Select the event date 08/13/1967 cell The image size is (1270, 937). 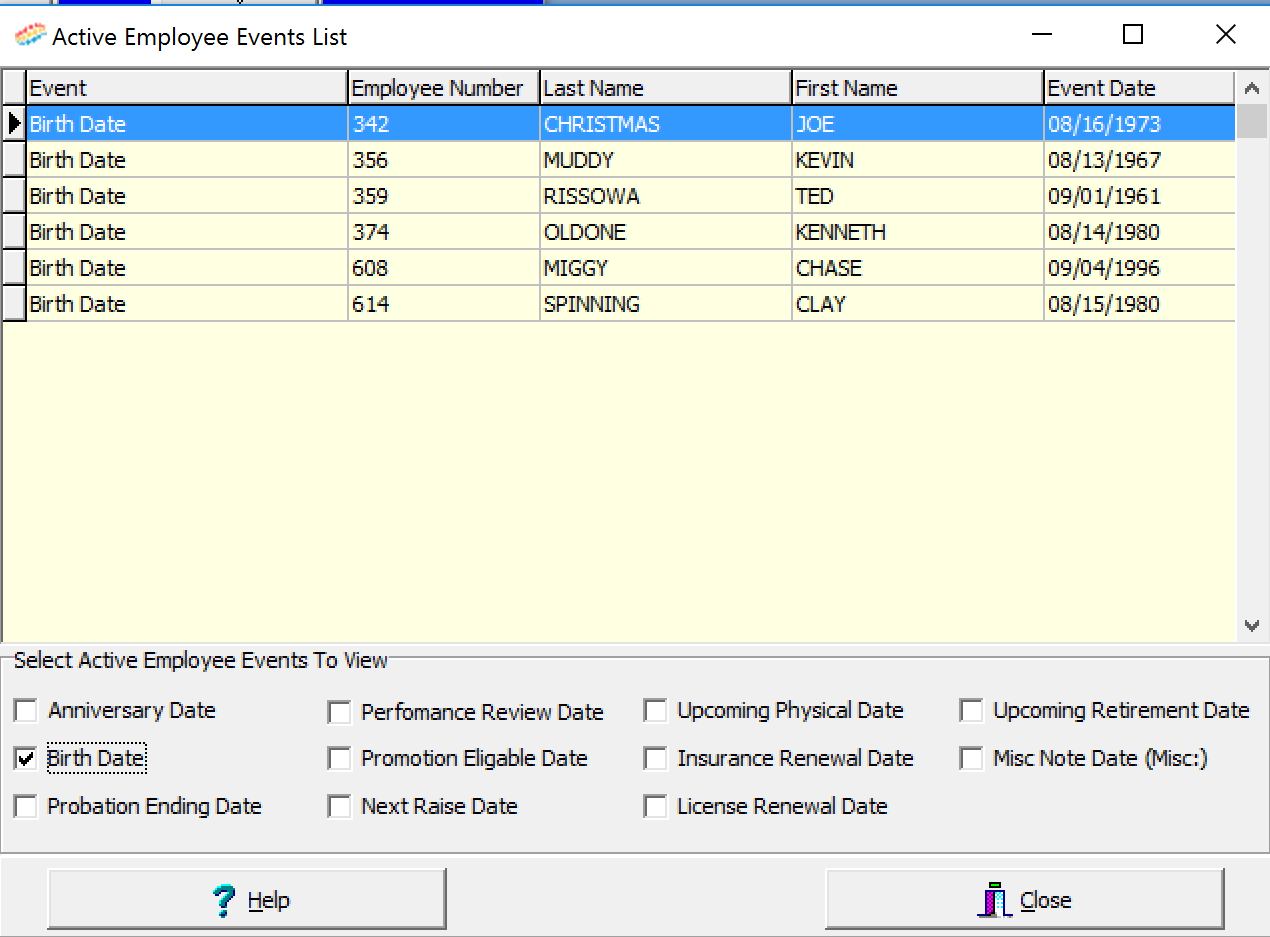pos(1140,160)
